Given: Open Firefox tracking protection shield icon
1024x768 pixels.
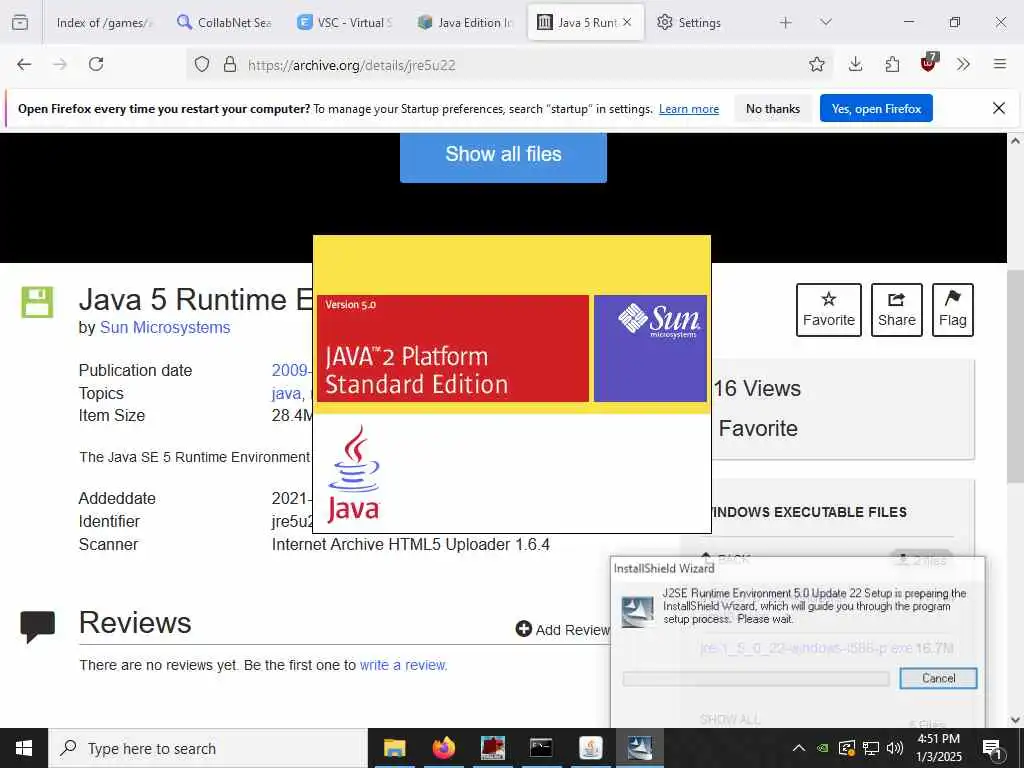Looking at the screenshot, I should point(202,64).
